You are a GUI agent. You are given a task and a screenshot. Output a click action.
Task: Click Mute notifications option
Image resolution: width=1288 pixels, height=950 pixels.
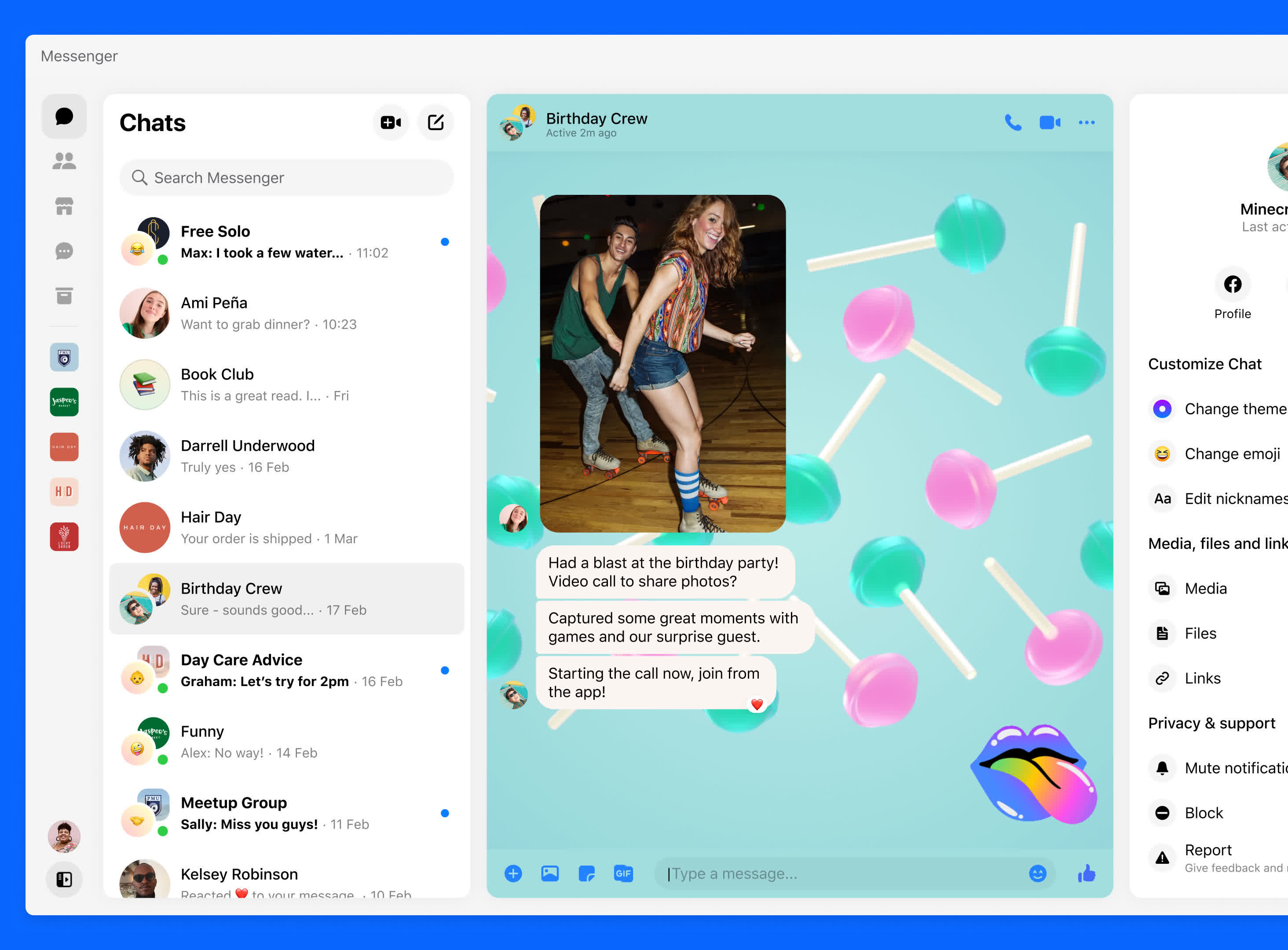point(1218,768)
